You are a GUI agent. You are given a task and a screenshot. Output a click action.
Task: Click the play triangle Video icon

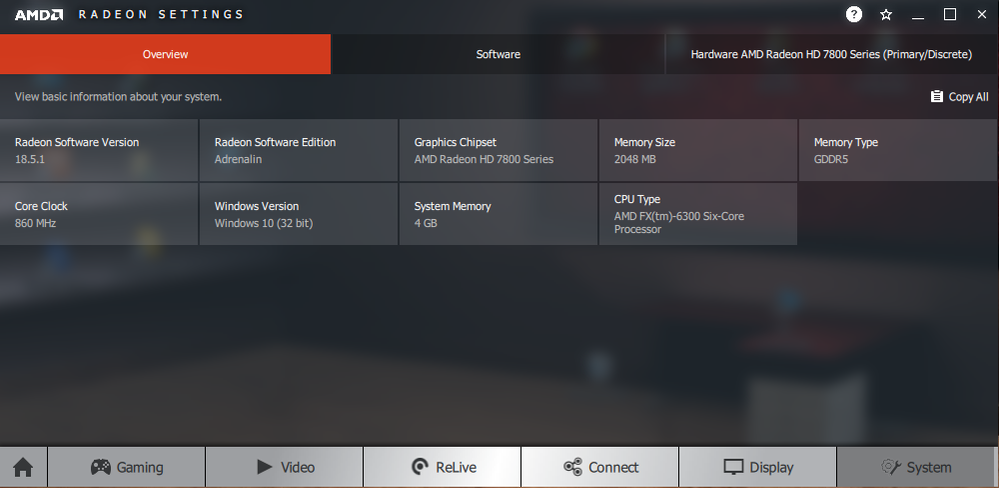(x=264, y=467)
